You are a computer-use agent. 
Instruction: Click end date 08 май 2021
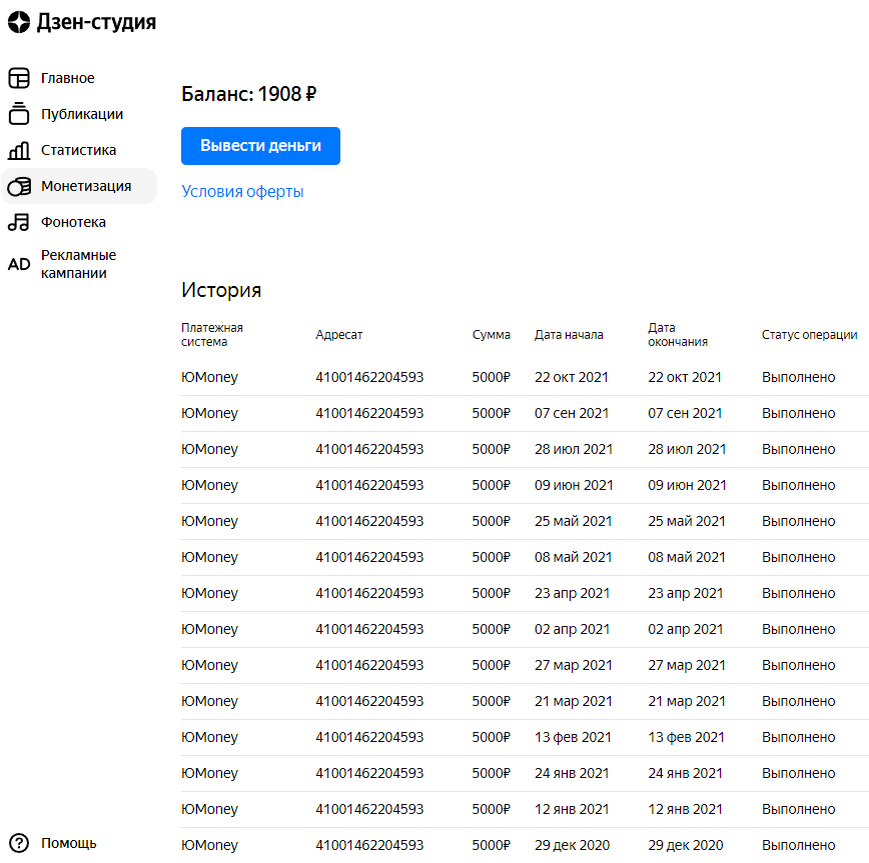pyautogui.click(x=687, y=558)
